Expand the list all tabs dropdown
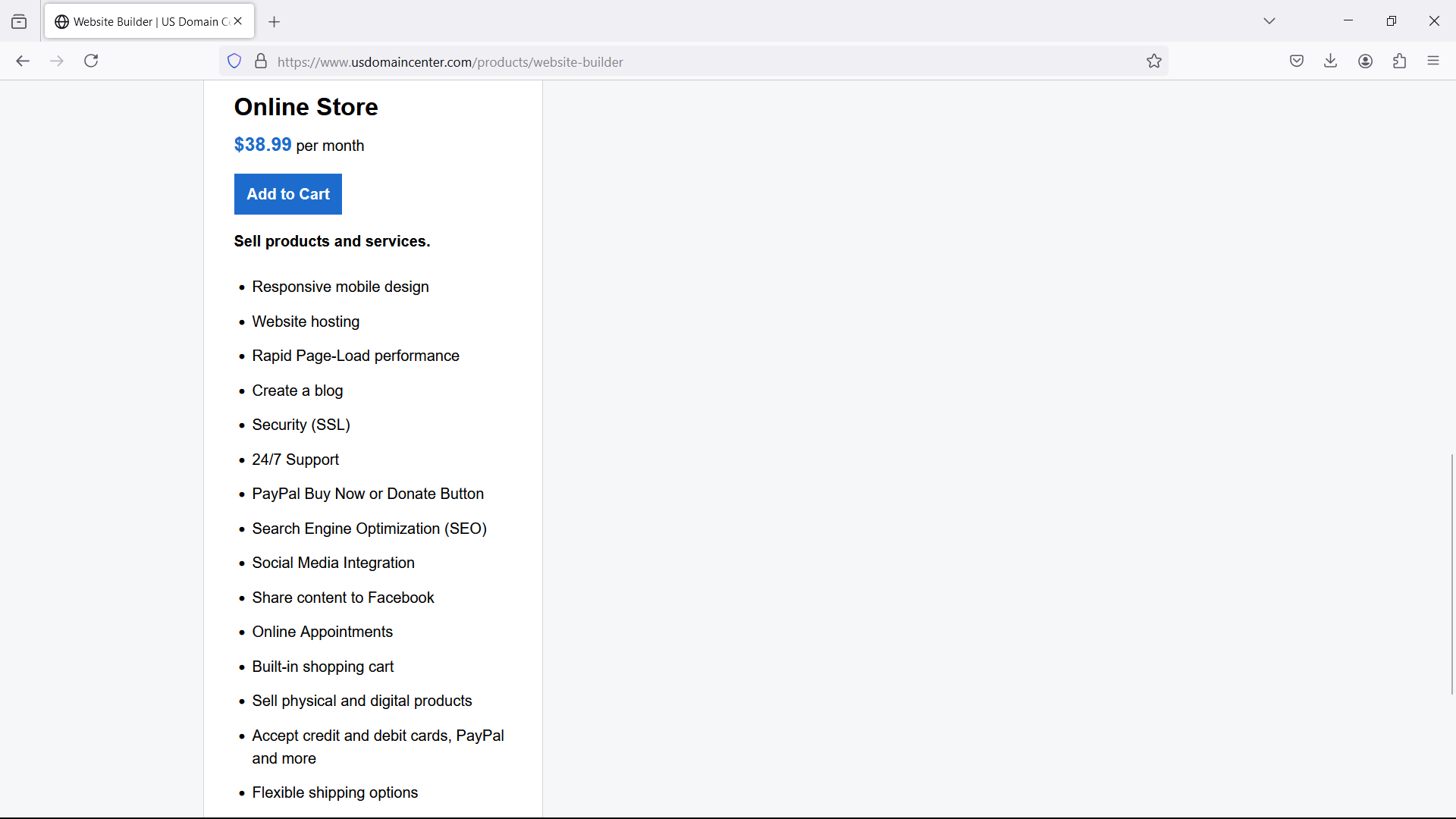This screenshot has width=1456, height=819. (1269, 21)
